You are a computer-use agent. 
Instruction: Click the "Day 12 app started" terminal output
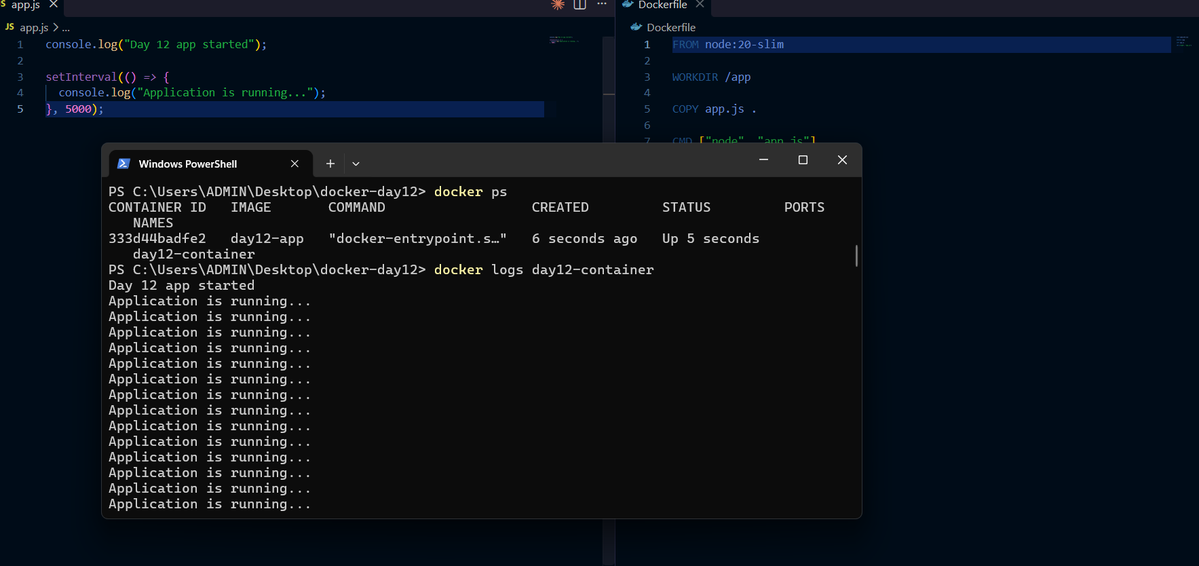coord(181,285)
